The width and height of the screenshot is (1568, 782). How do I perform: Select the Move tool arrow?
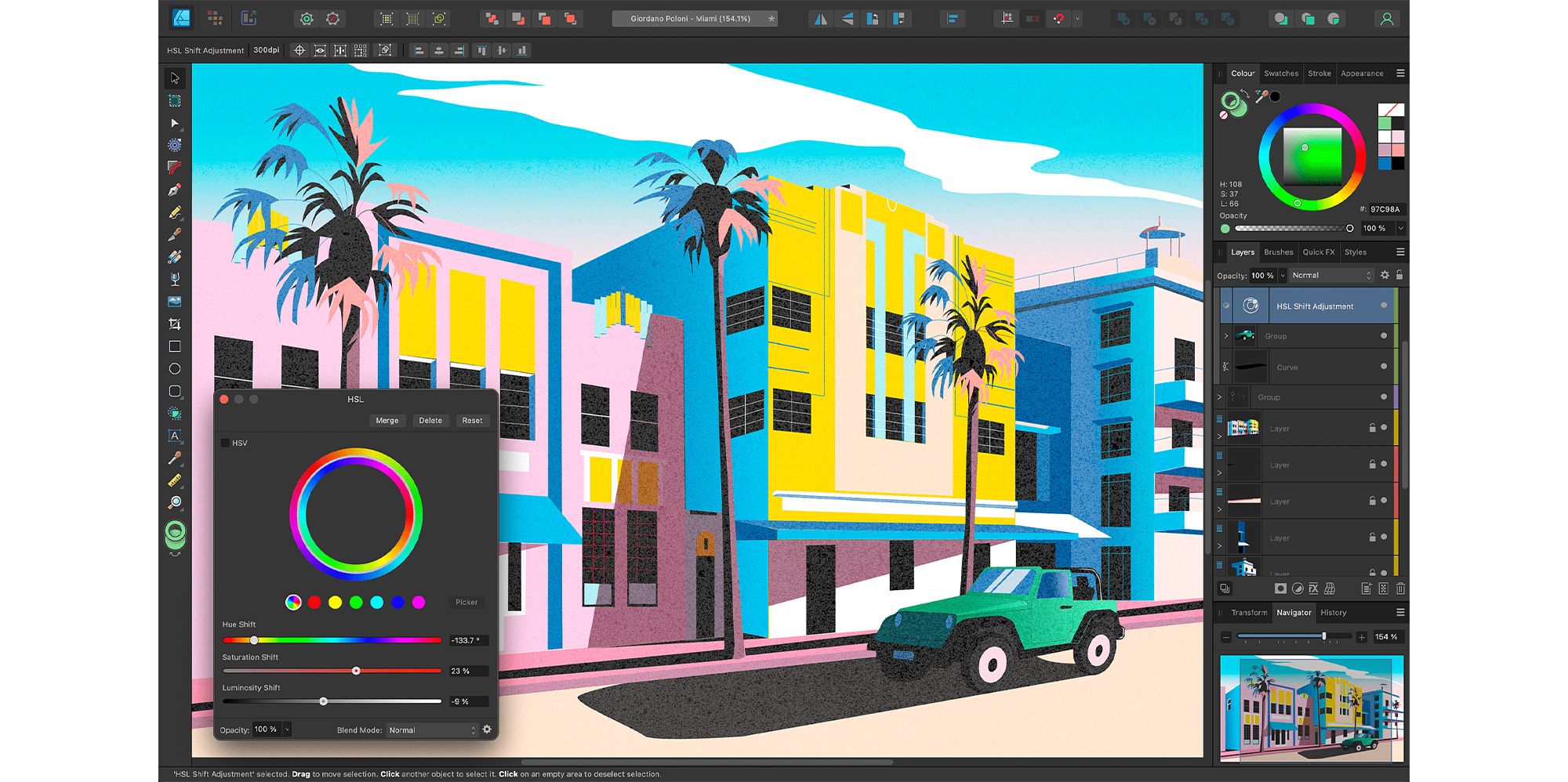click(175, 78)
